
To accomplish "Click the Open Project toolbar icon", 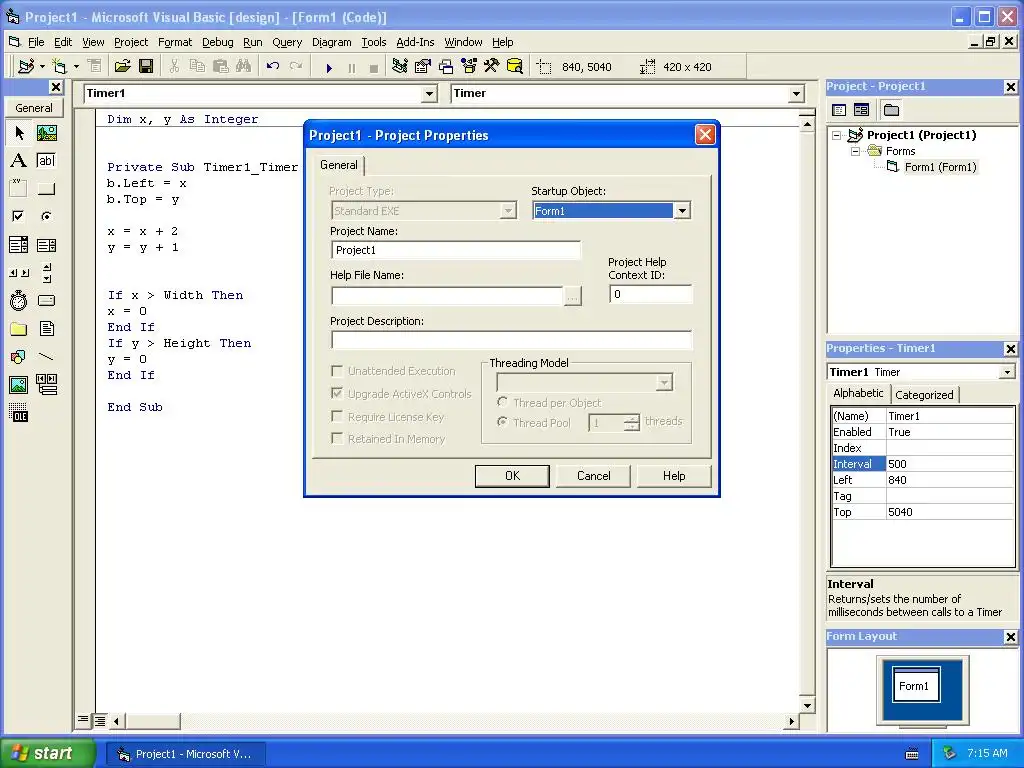I will click(x=122, y=66).
